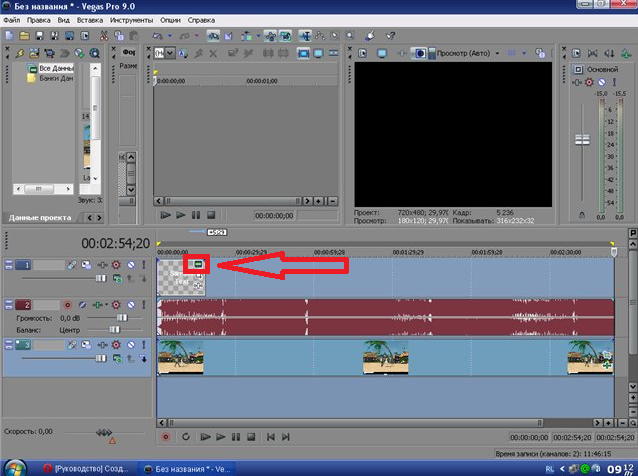638x476 pixels.
Task: Click the media search magnifier in Project Media toolbar
Action: click(94, 53)
